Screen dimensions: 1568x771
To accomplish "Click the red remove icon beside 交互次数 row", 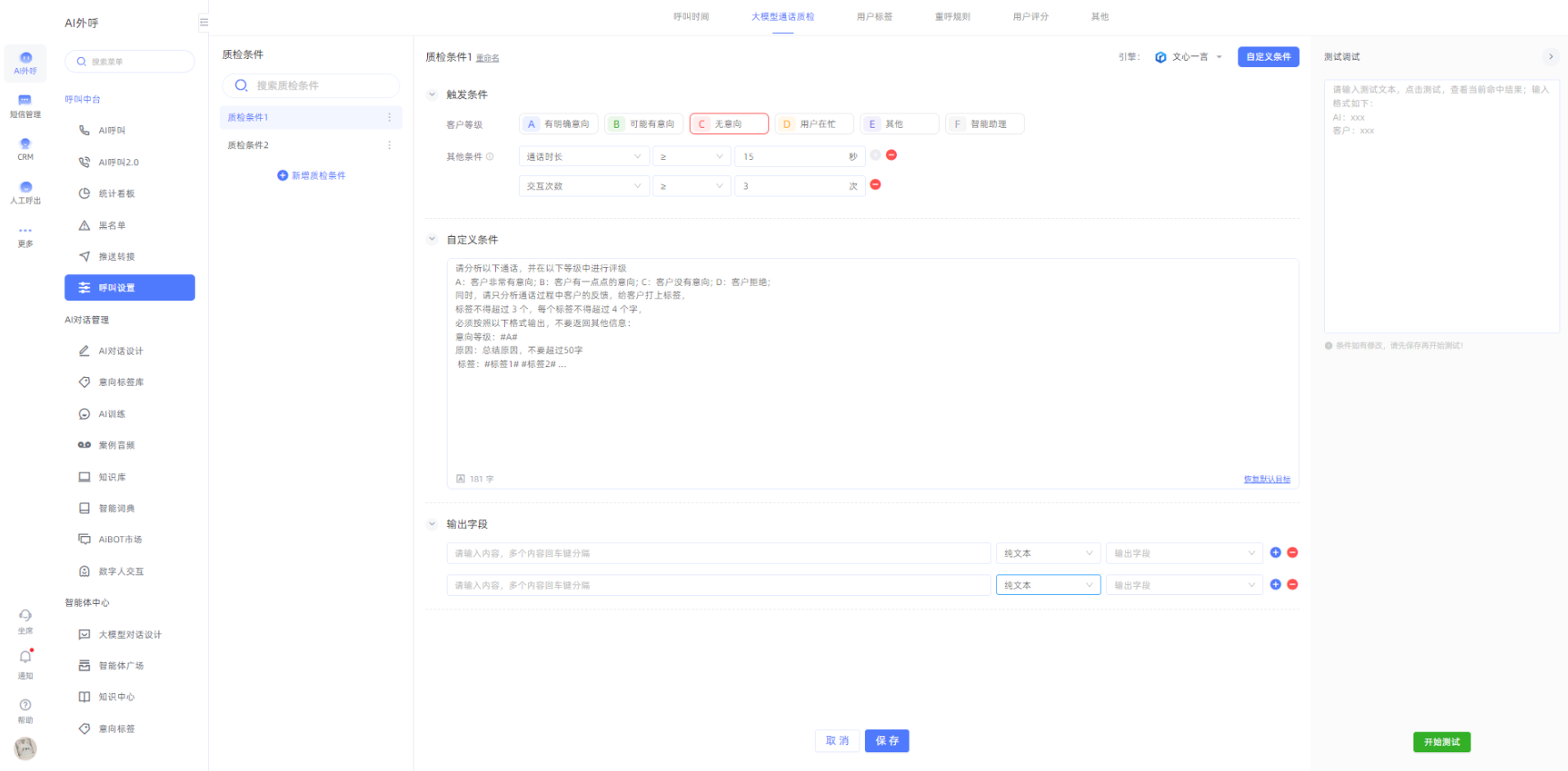I will (876, 185).
